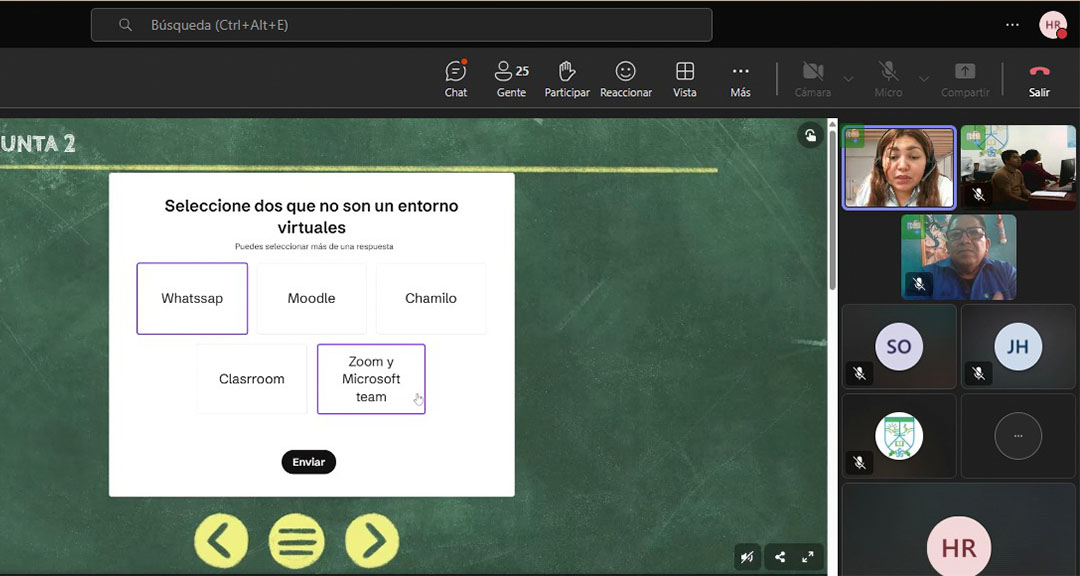Screen dimensions: 1080x576
Task: Click the Búsqueda search field
Action: point(401,25)
